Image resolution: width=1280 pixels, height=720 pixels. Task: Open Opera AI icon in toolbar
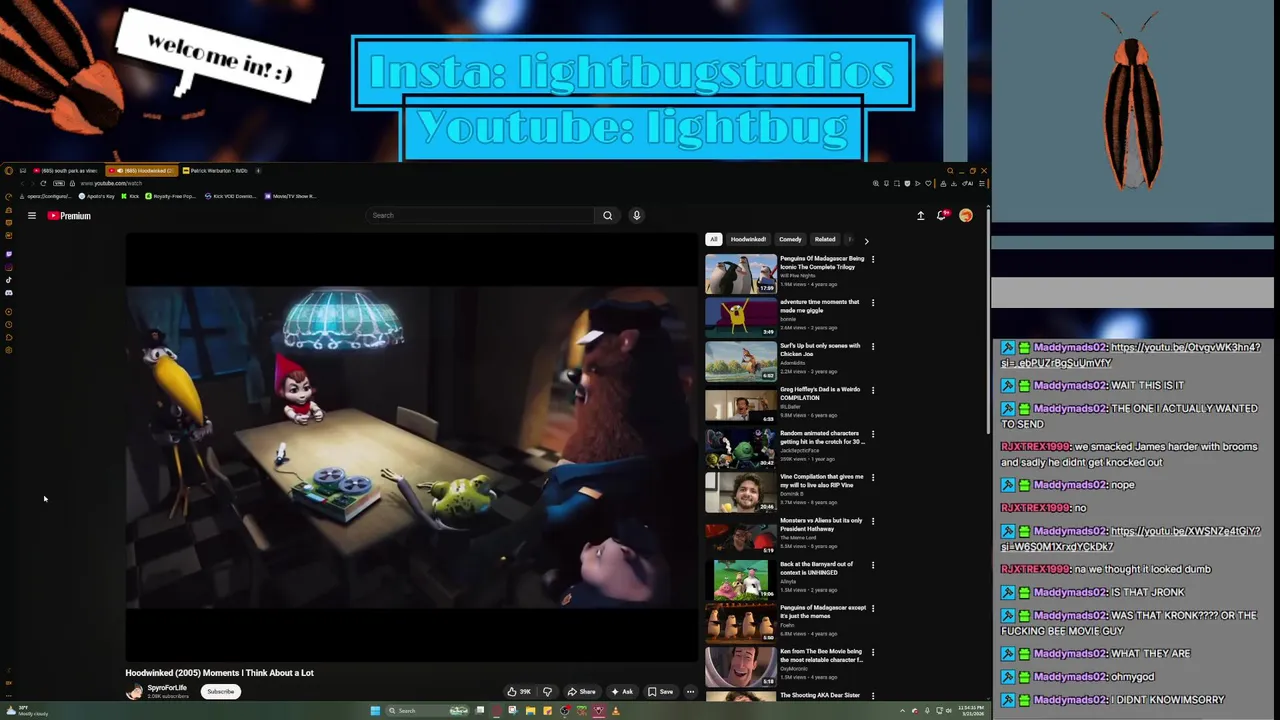(x=968, y=183)
